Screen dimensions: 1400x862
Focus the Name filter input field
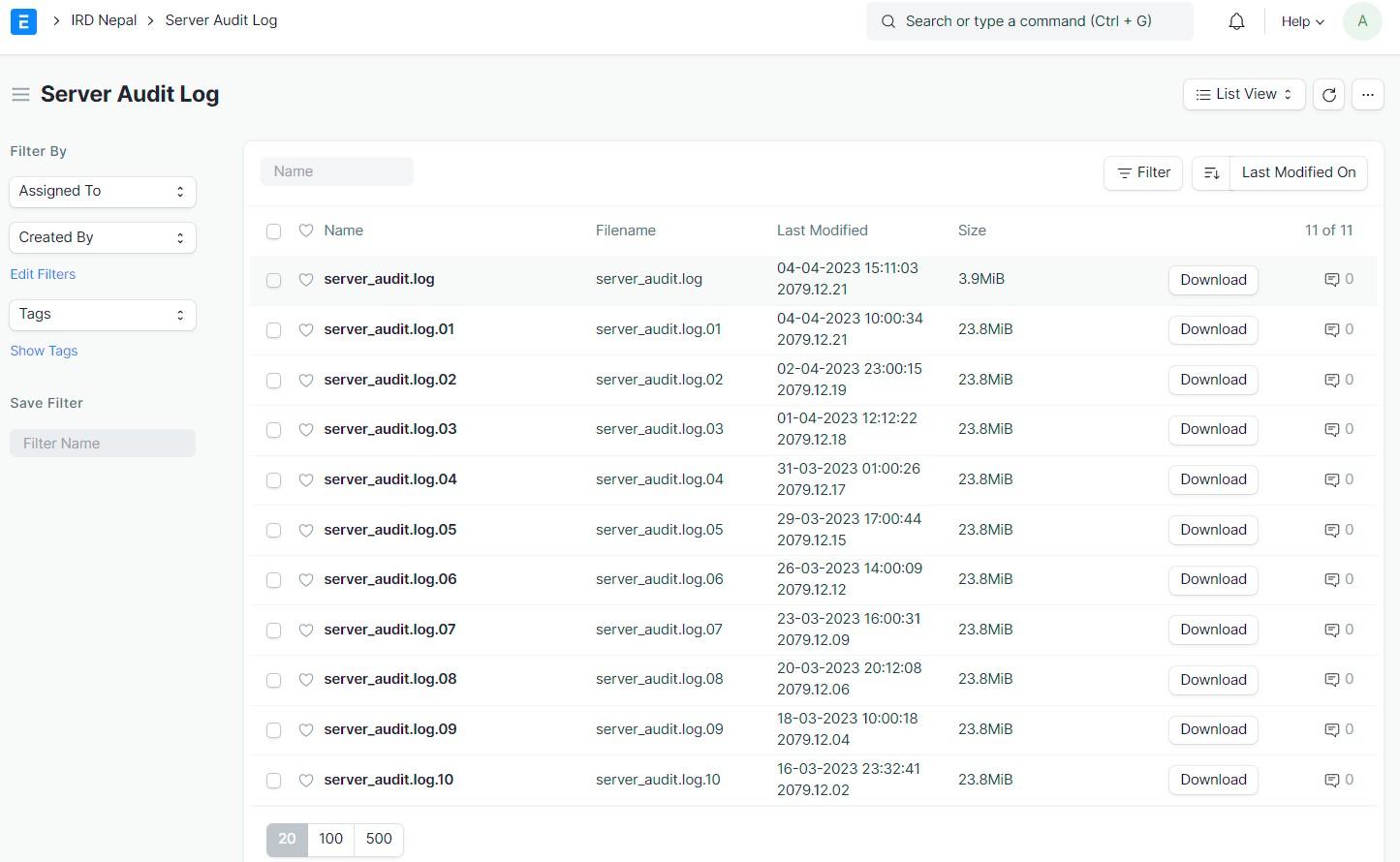point(337,172)
